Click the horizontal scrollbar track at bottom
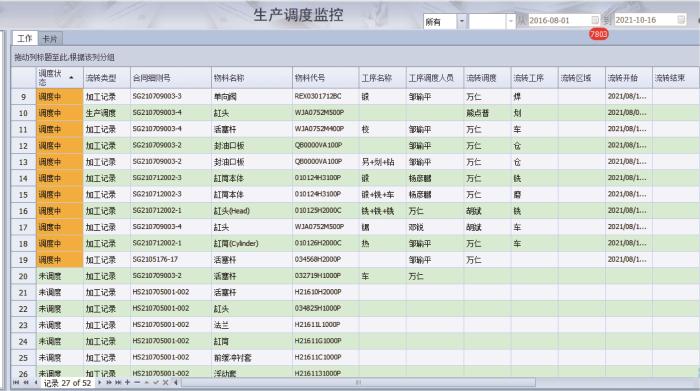This screenshot has width=700, height=391. pos(357,383)
